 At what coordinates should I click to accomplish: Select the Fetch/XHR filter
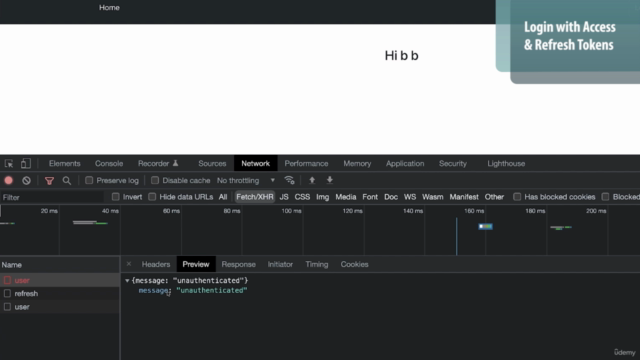[255, 197]
